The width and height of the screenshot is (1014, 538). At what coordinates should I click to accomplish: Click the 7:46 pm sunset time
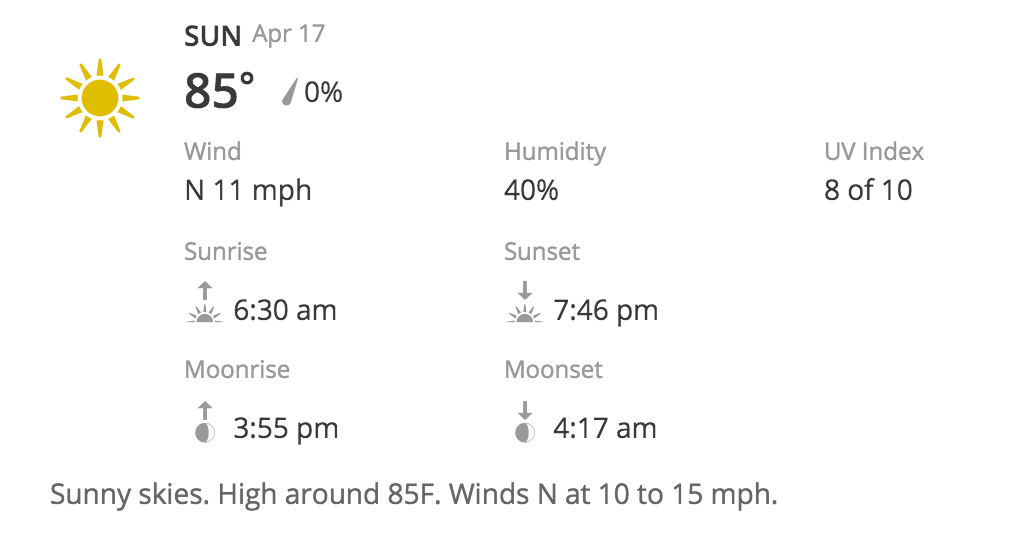tap(606, 310)
